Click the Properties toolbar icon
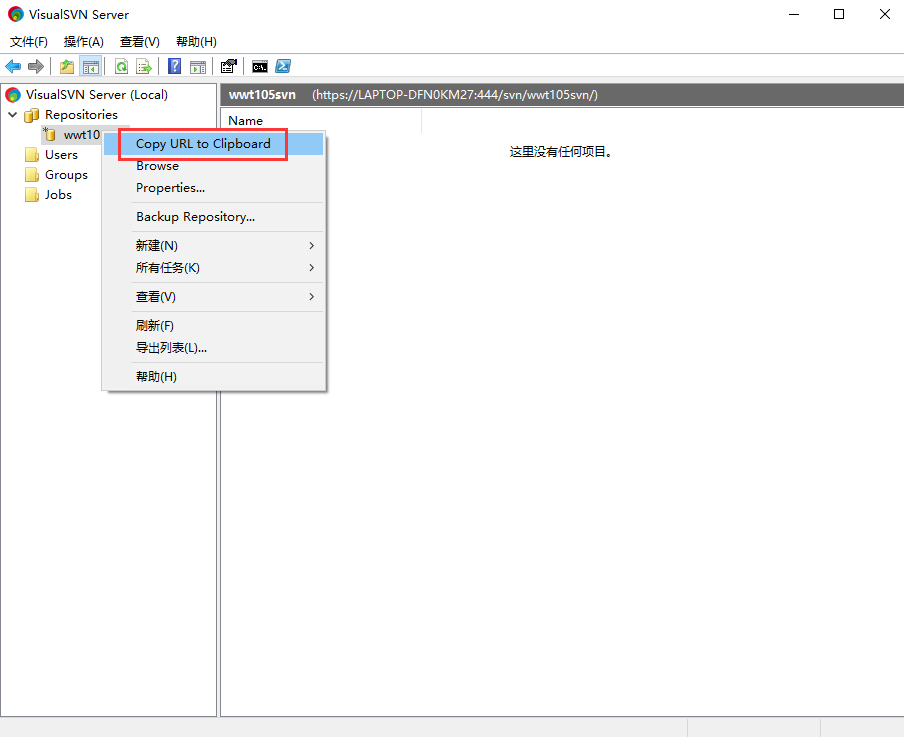This screenshot has height=737, width=904. pyautogui.click(x=229, y=67)
